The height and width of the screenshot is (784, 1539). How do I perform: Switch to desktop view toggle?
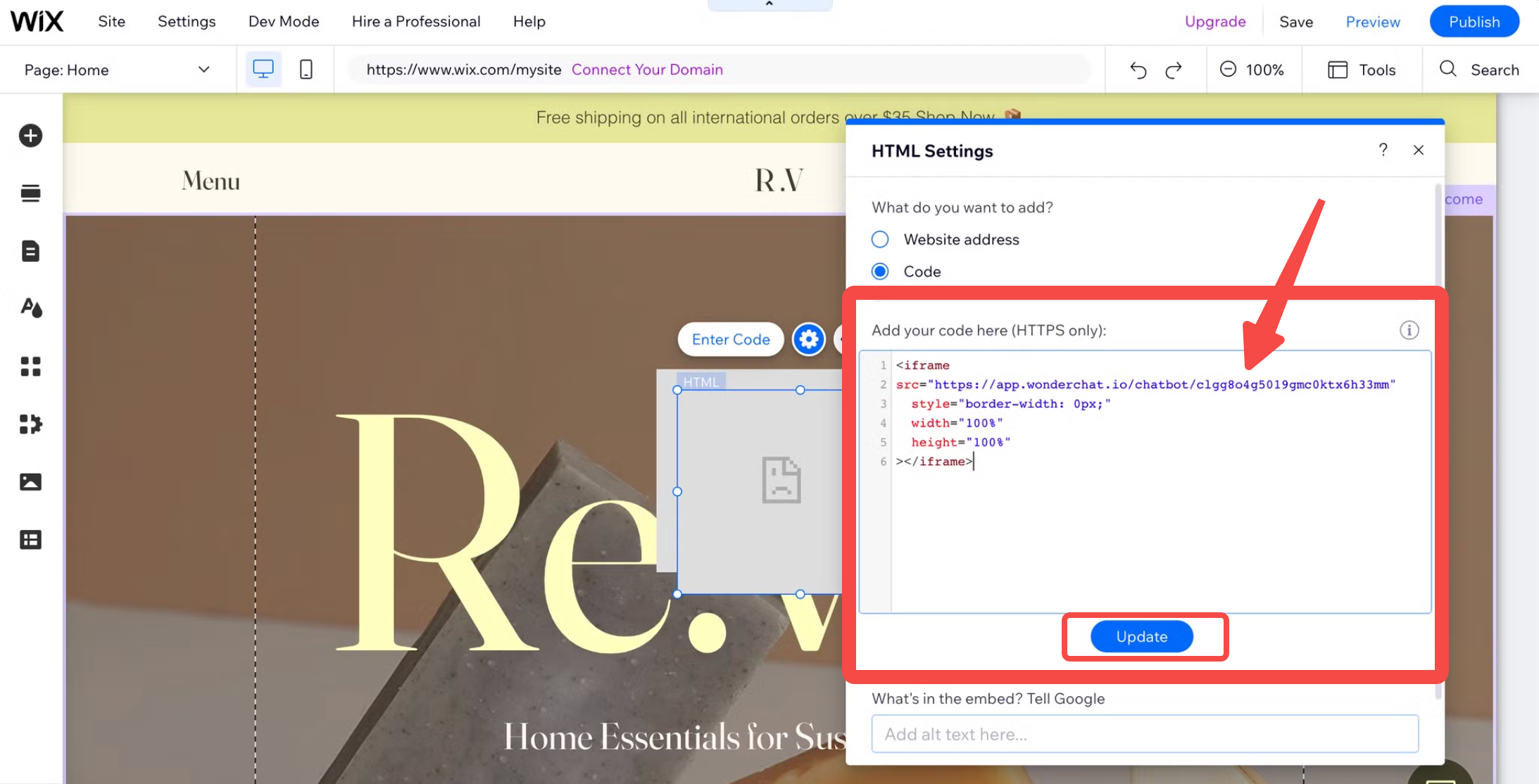coord(263,69)
